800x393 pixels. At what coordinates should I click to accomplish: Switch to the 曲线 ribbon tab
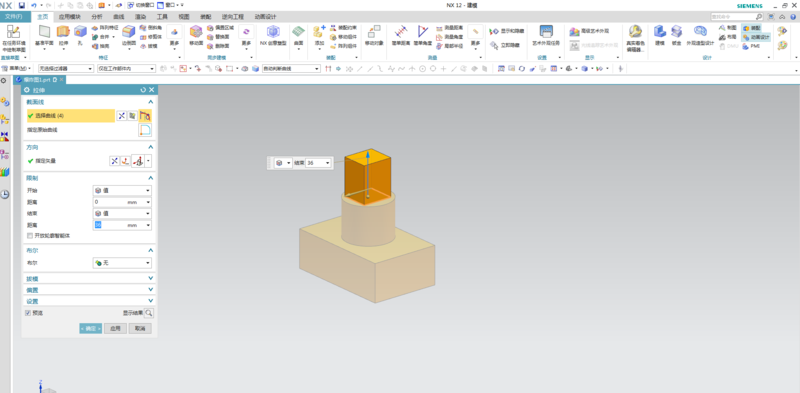coord(118,17)
